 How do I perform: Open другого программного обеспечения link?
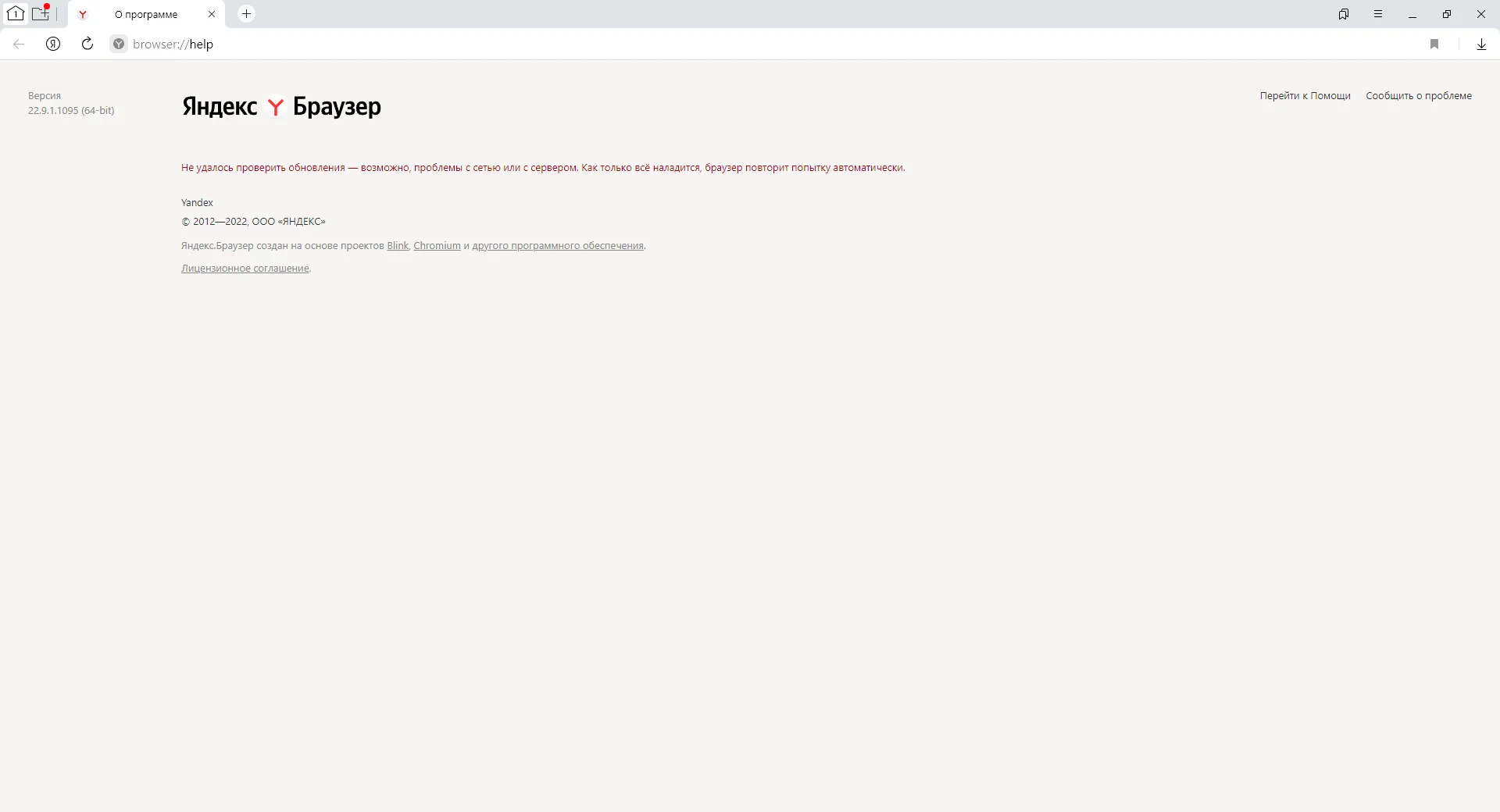pyautogui.click(x=558, y=245)
